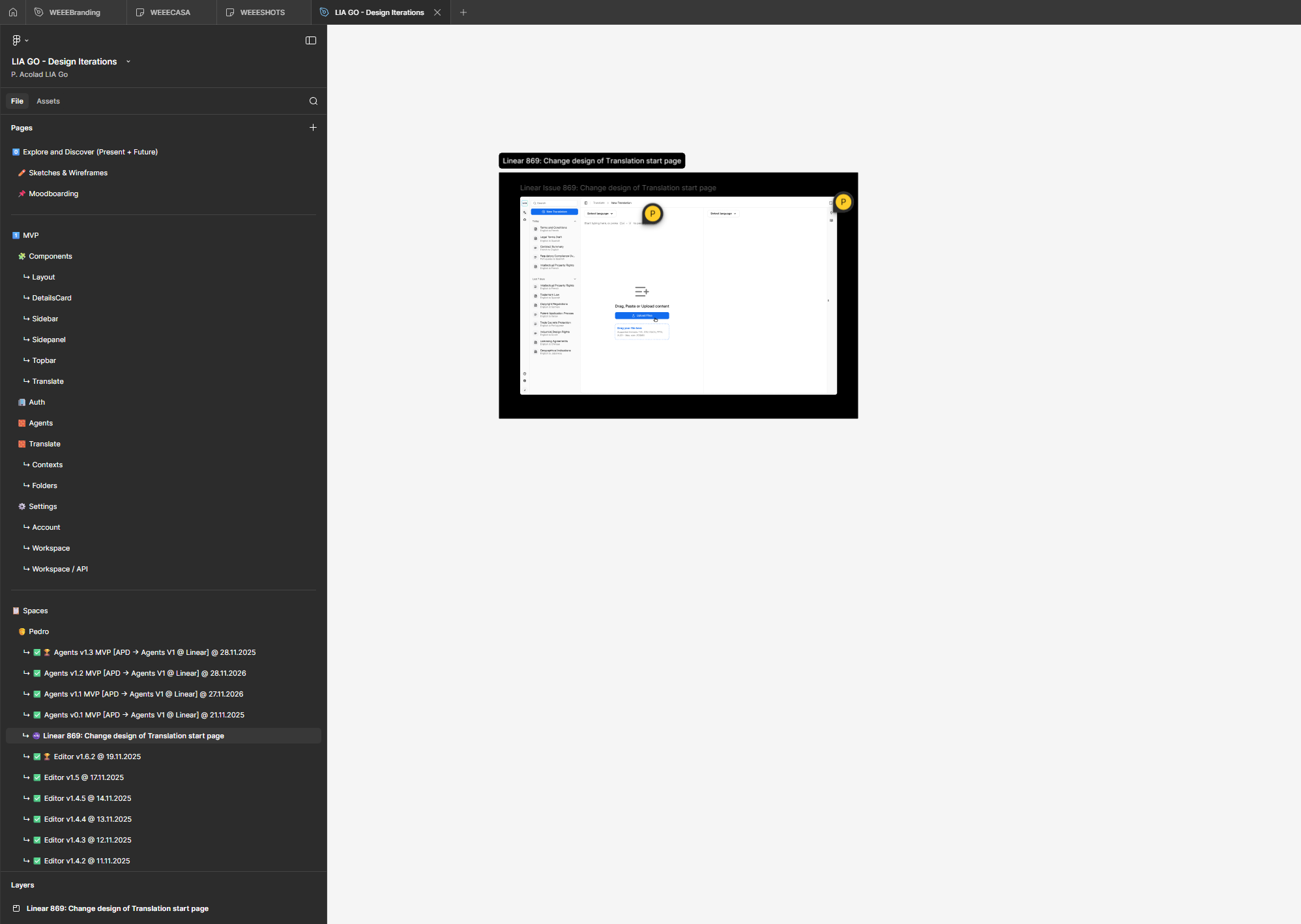Close the LIA GO - Design Iterations tab
Viewport: 1301px width, 924px height.
(x=437, y=12)
